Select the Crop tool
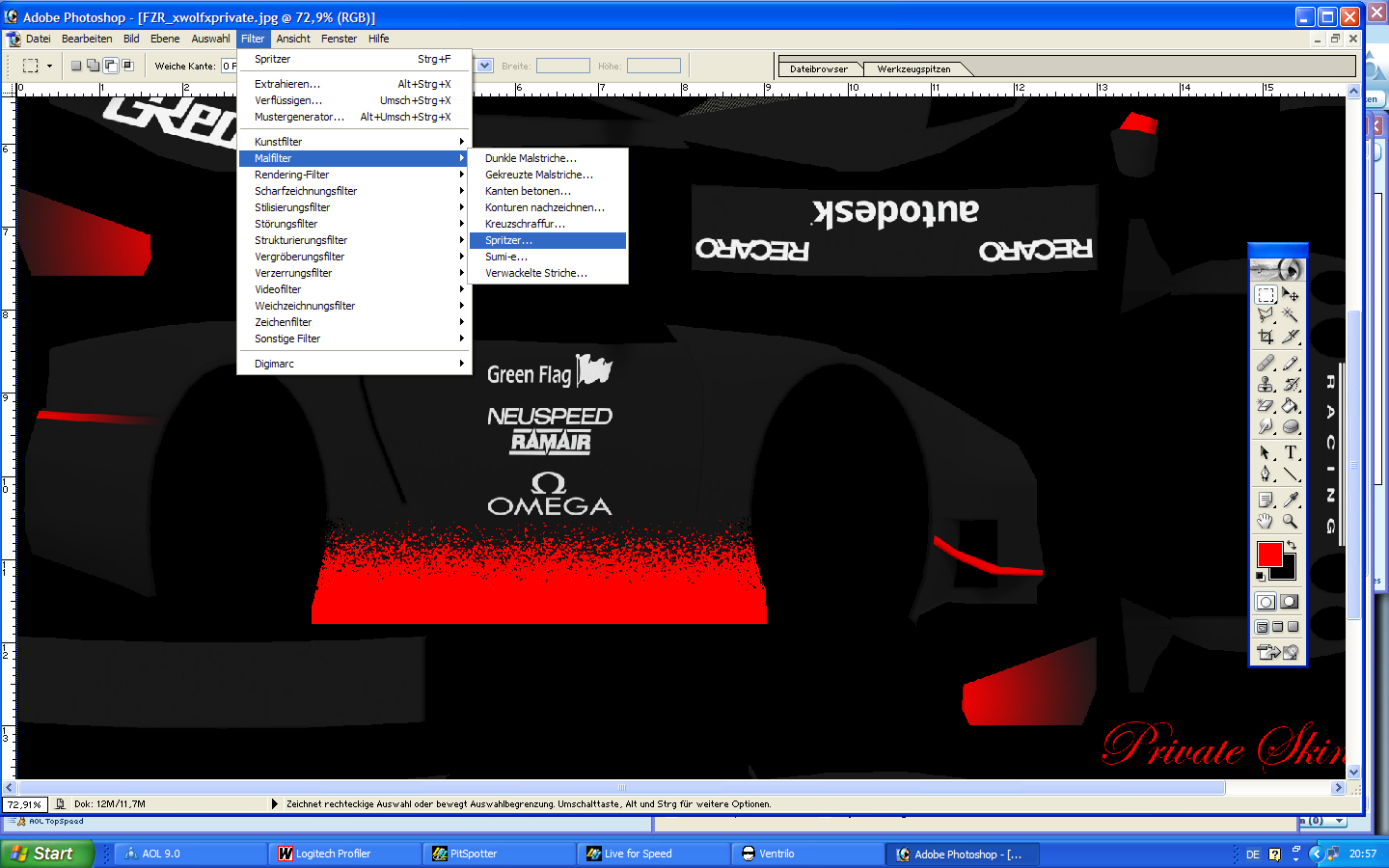This screenshot has height=868, width=1389. click(x=1266, y=337)
